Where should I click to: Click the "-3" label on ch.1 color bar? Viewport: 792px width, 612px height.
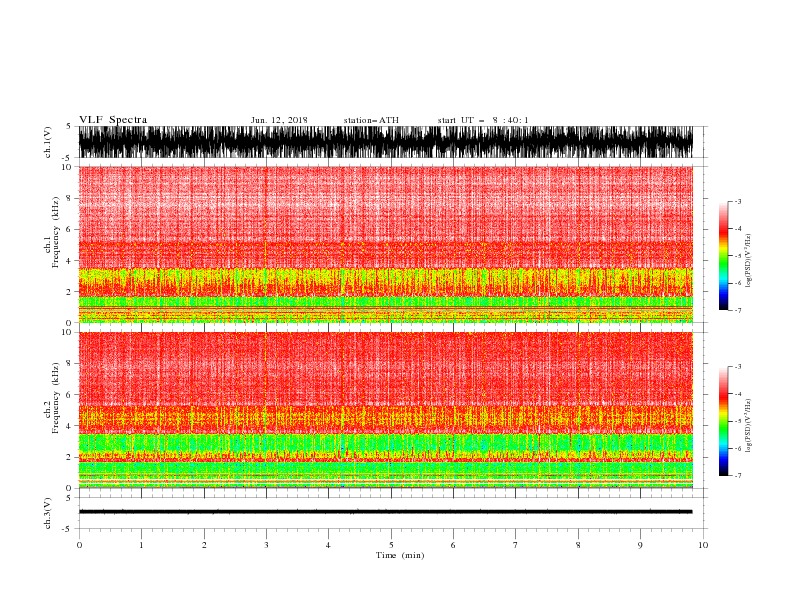(x=737, y=201)
